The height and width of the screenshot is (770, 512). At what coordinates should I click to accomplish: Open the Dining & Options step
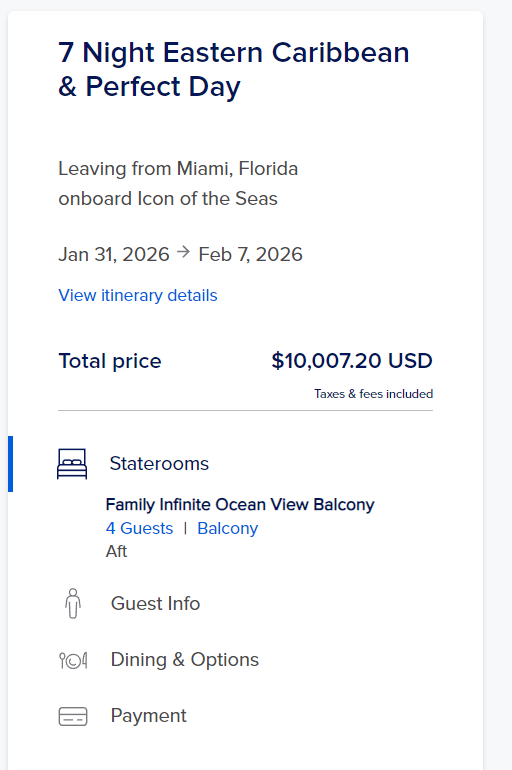point(185,660)
